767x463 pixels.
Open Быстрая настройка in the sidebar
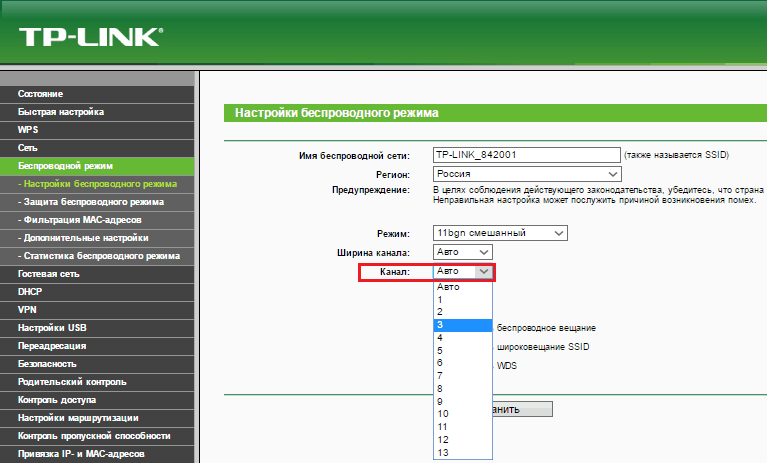tap(97, 112)
